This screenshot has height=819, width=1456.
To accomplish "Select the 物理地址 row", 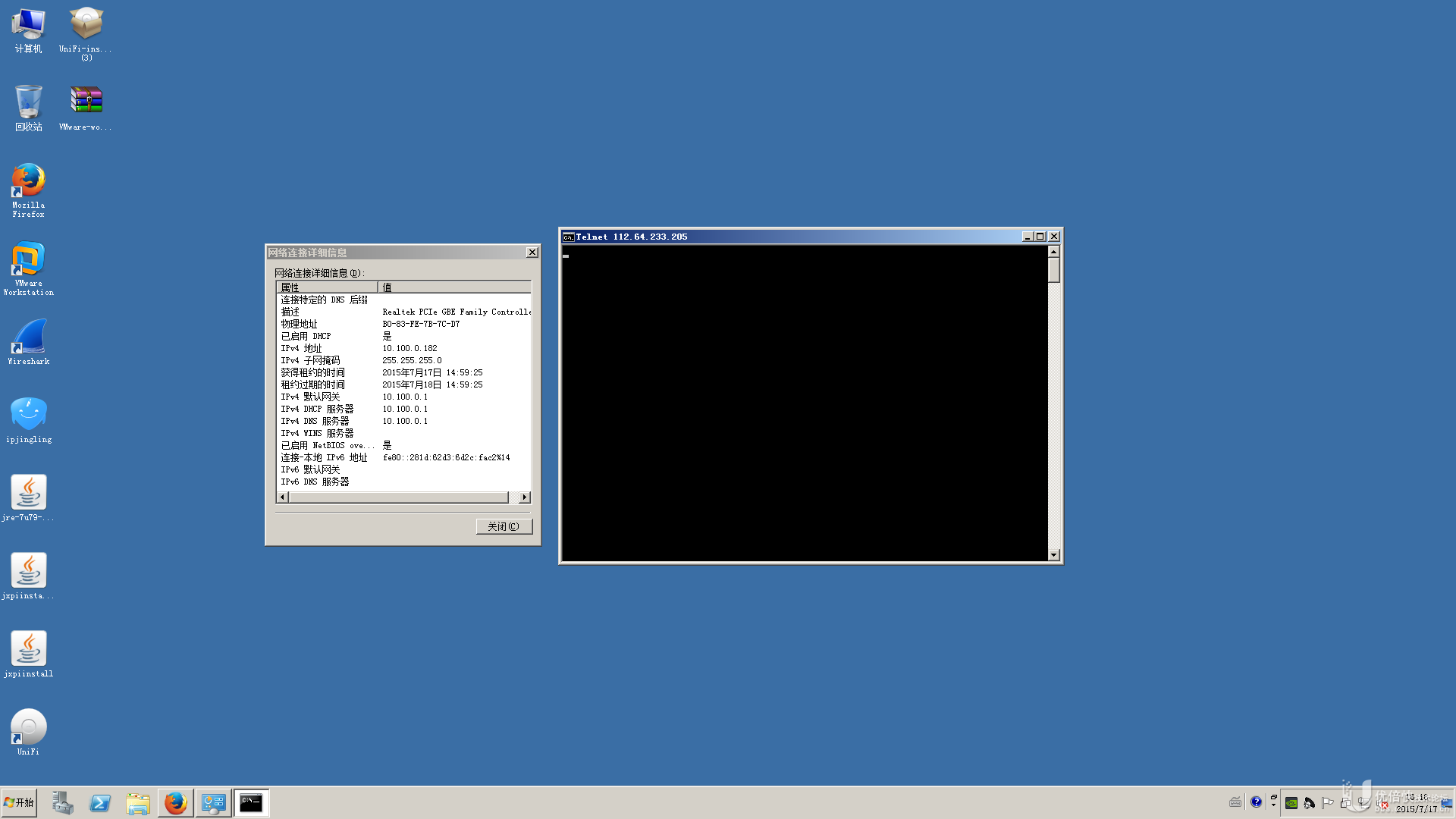I will tap(403, 324).
